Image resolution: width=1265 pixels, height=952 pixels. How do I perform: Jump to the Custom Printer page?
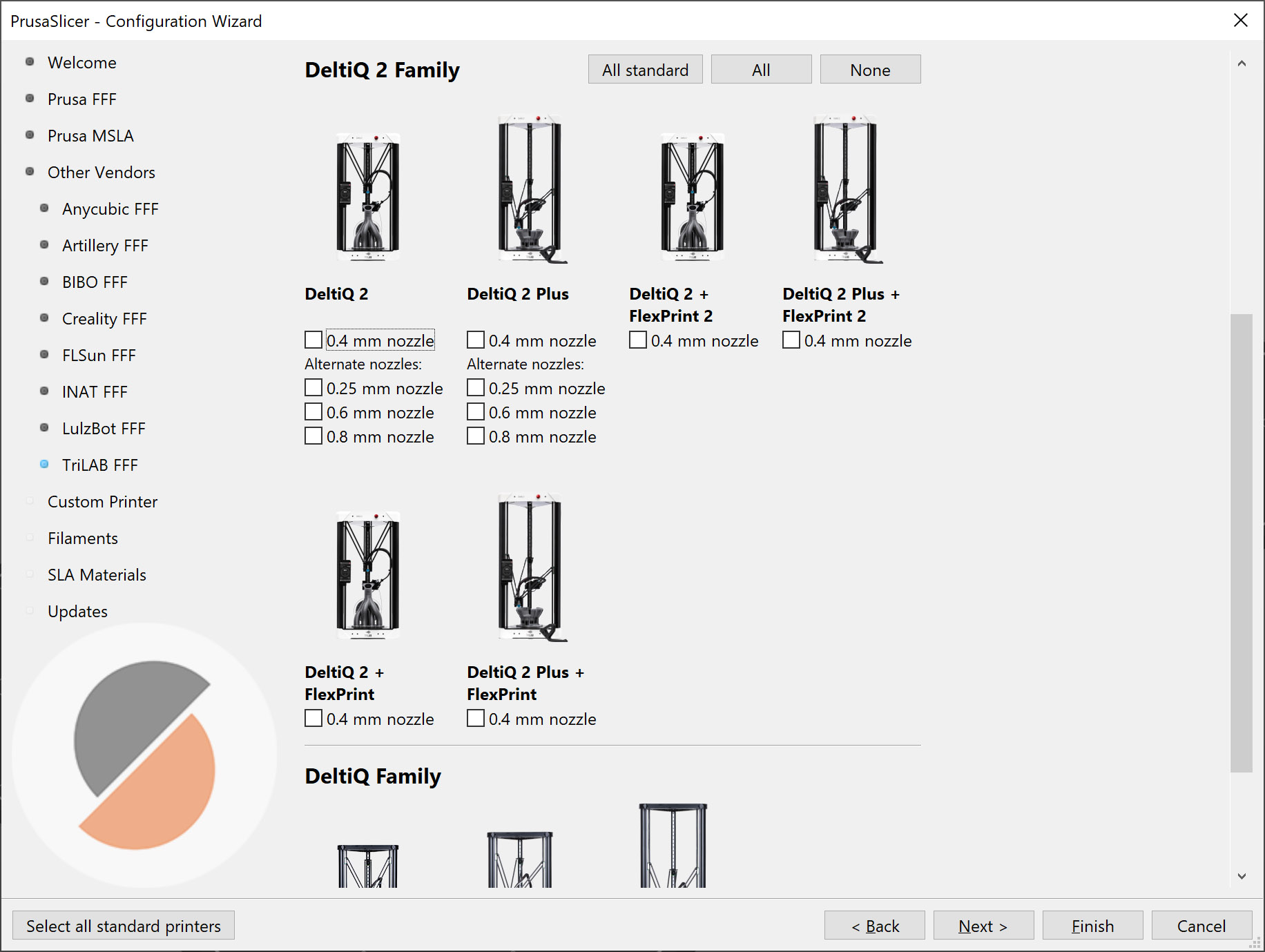tap(102, 502)
